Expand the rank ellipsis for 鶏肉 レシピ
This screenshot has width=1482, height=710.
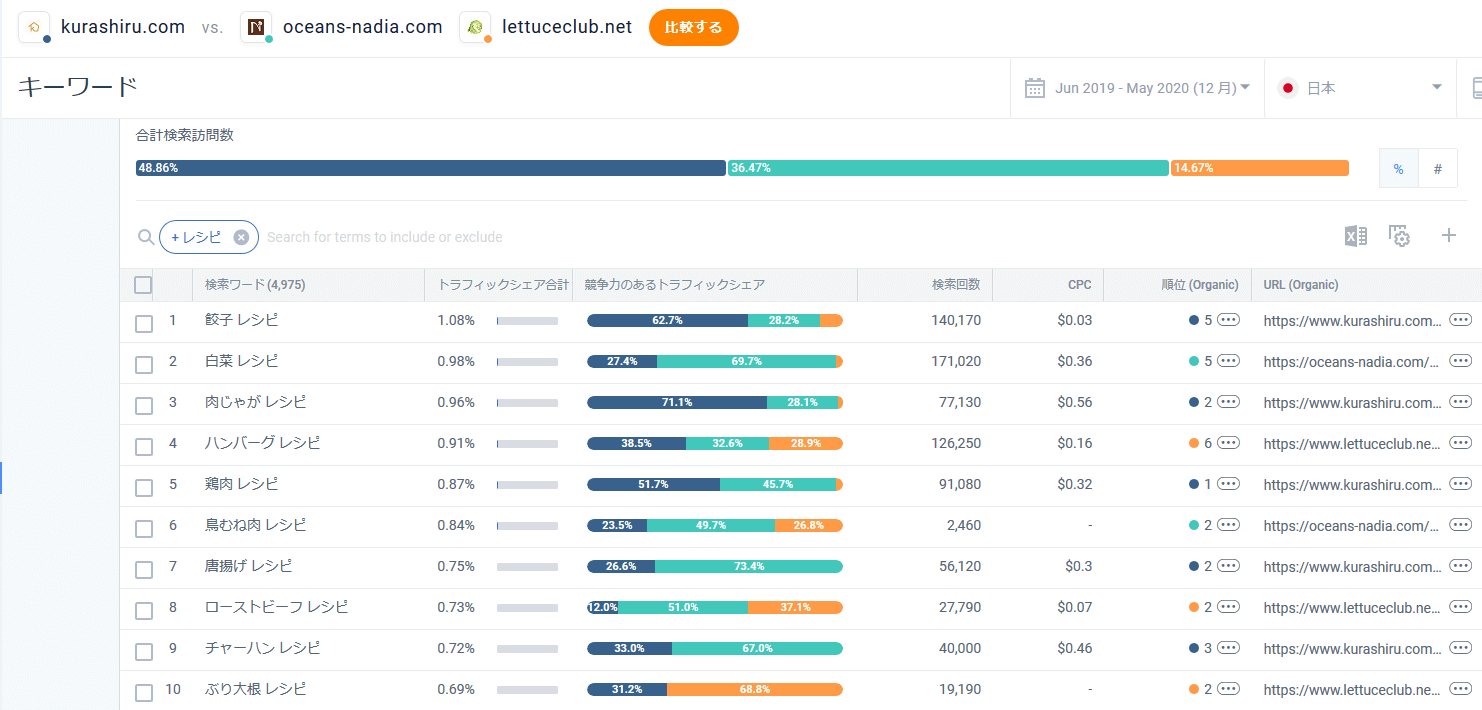click(x=1228, y=484)
